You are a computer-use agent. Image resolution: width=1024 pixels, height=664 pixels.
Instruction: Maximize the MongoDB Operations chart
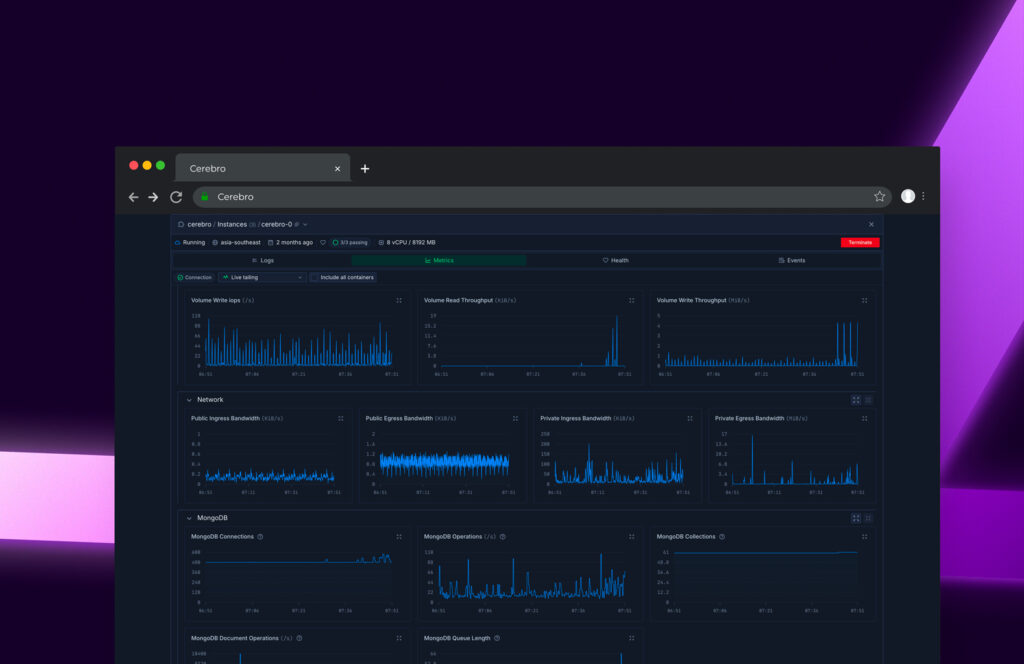[631, 537]
